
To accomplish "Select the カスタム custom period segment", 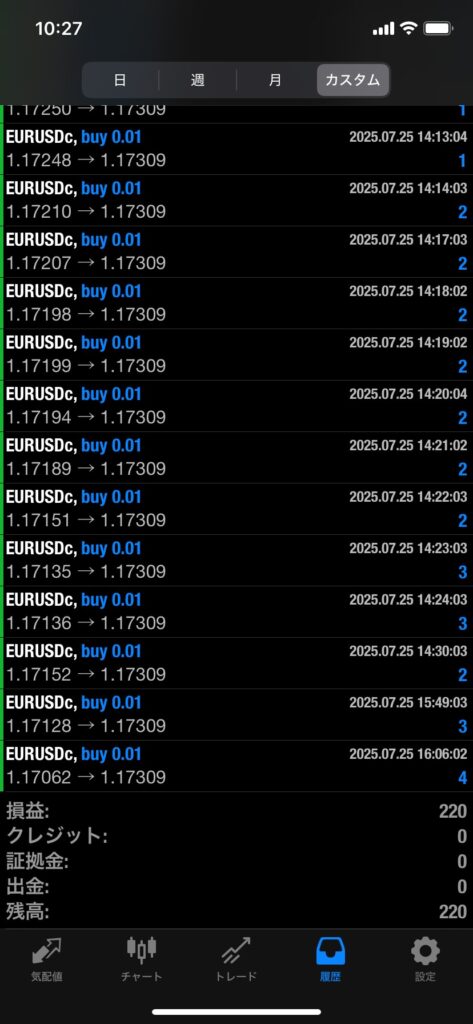I will [x=353, y=80].
